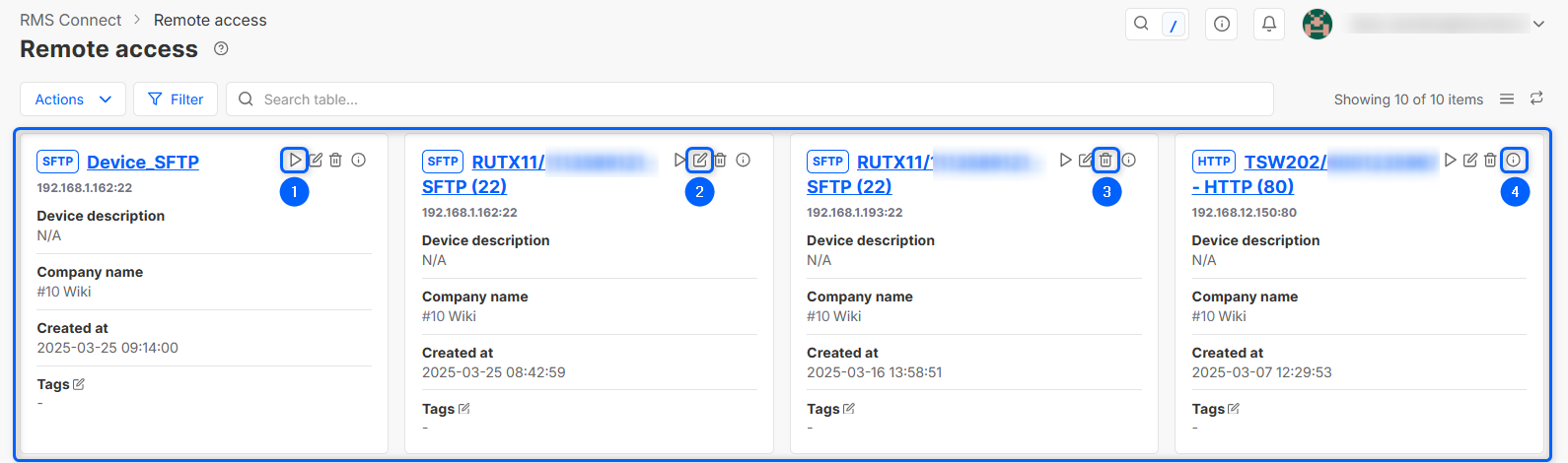
Task: Open the table view options icon
Action: coord(1507,99)
